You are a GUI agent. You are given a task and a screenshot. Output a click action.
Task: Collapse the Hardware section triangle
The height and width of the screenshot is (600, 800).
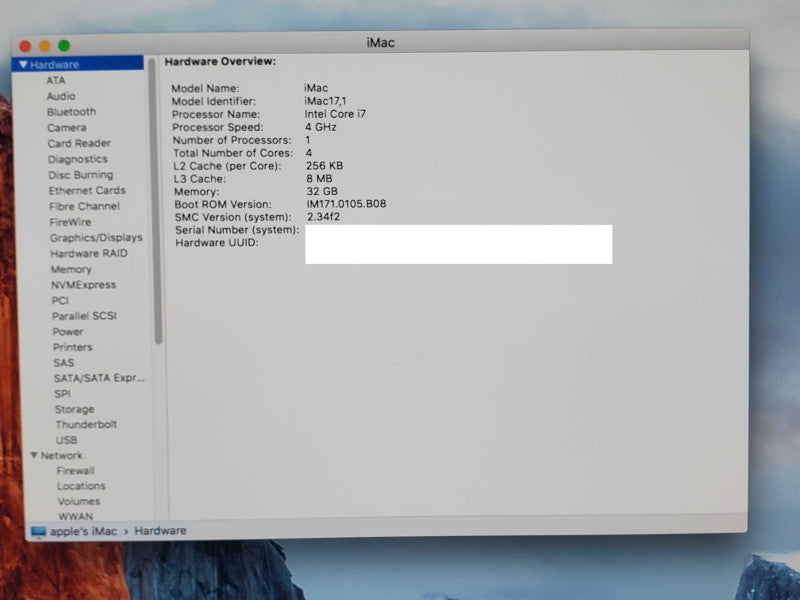[x=23, y=64]
